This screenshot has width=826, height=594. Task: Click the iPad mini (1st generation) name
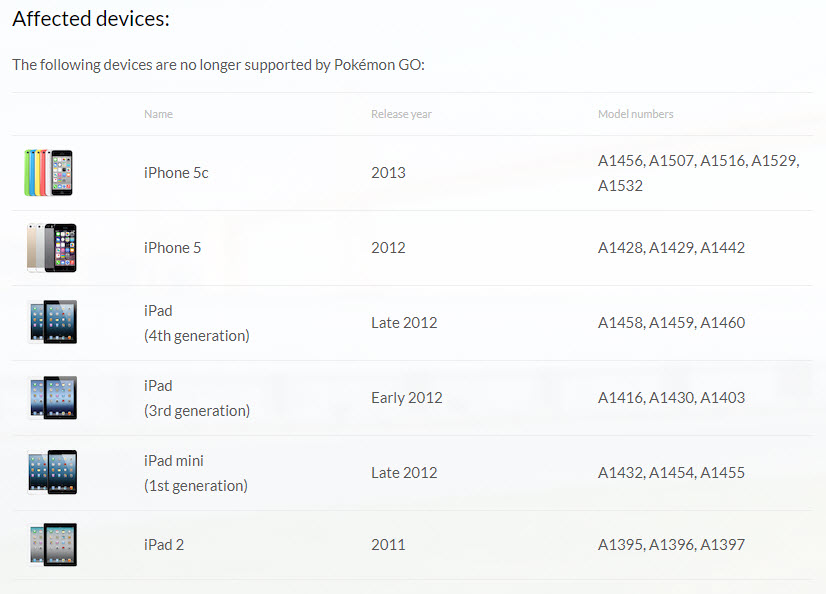coord(195,473)
